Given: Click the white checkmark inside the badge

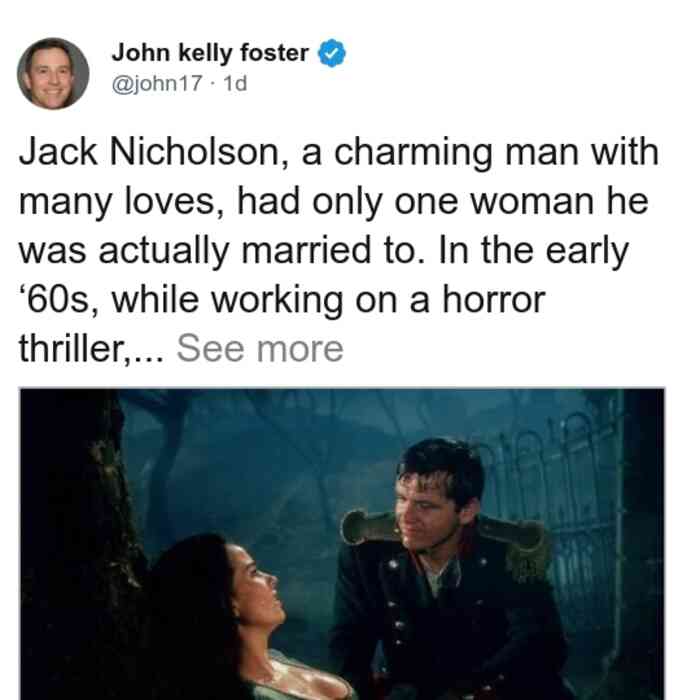Looking at the screenshot, I should coord(332,54).
